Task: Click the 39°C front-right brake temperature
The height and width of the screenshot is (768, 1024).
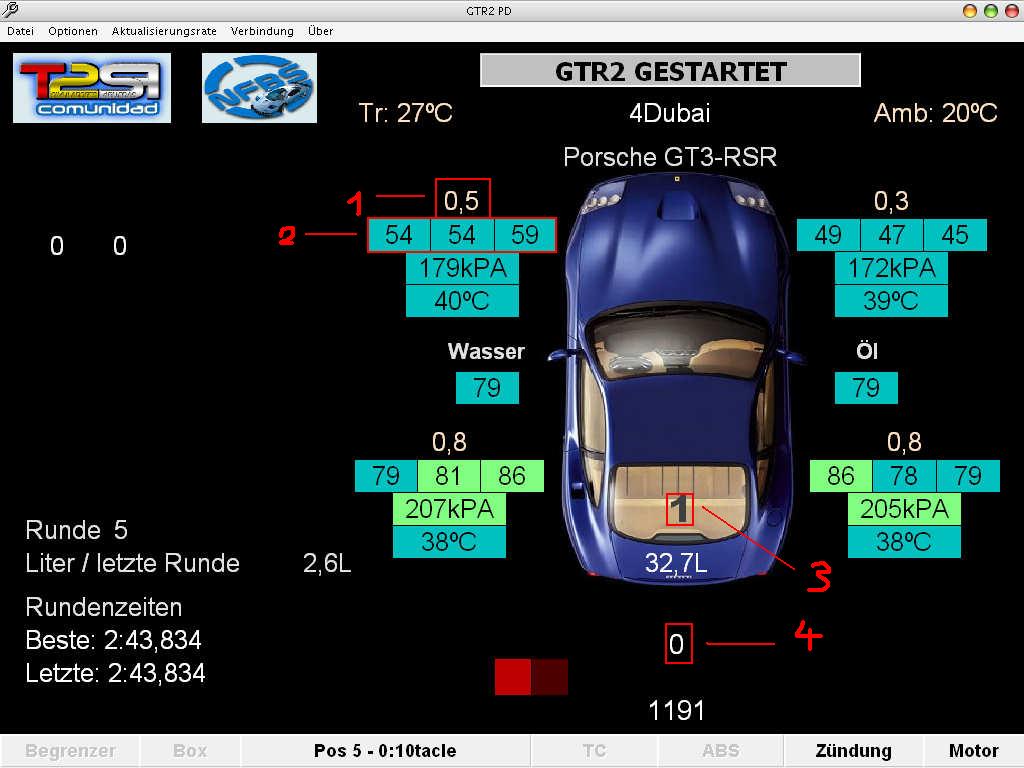Action: pos(891,301)
